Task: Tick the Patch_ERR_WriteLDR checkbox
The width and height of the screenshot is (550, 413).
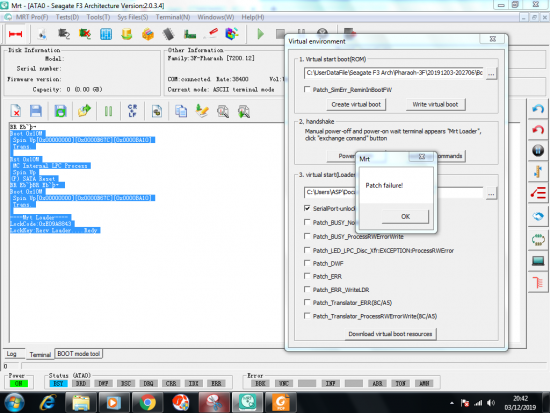Action: point(307,289)
